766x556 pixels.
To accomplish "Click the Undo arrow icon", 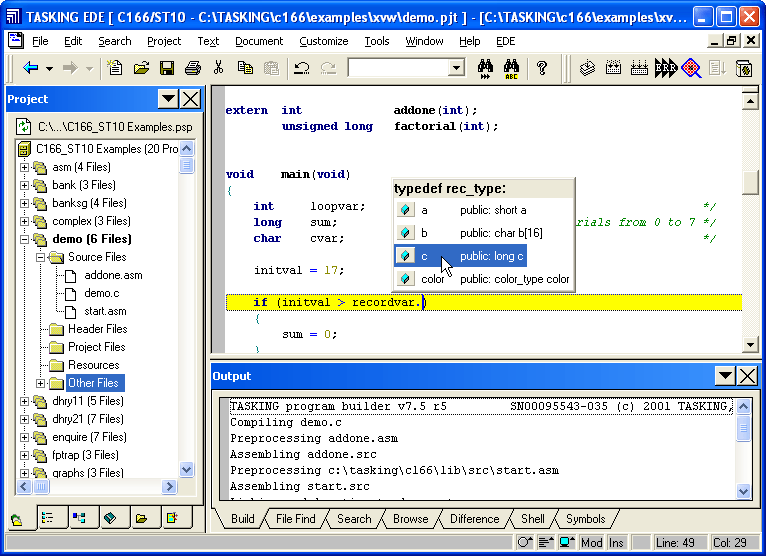I will coord(301,68).
